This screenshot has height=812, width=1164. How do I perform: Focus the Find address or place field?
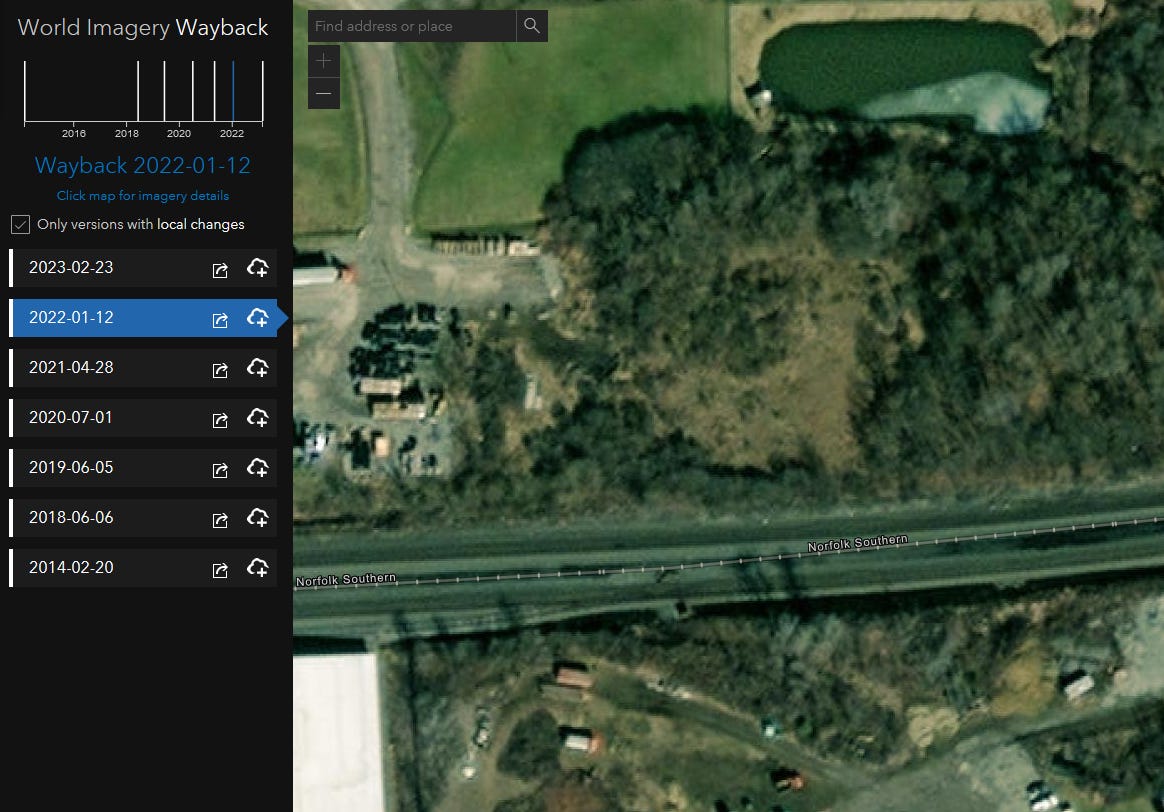click(412, 26)
